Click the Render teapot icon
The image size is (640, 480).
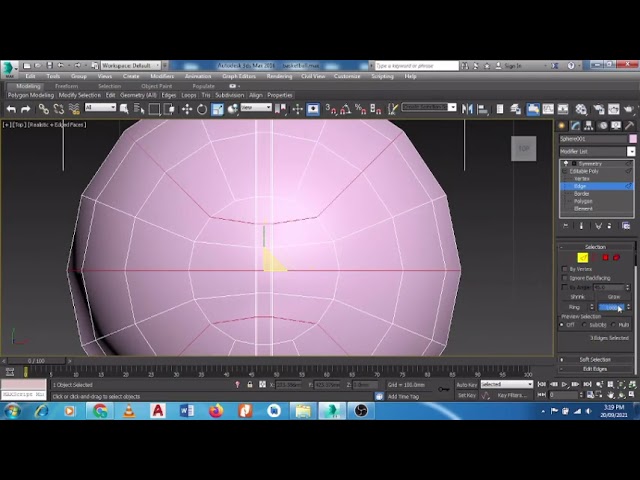click(629, 109)
